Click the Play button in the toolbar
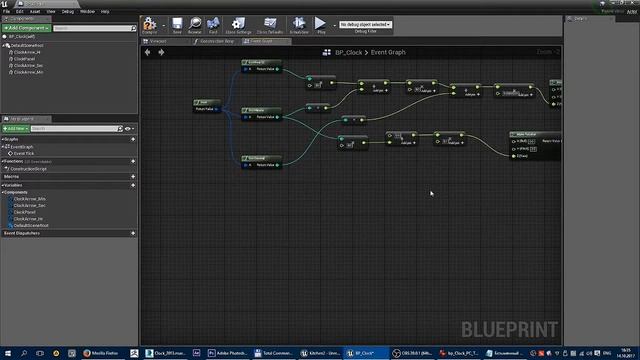The height and width of the screenshot is (360, 640). point(321,24)
